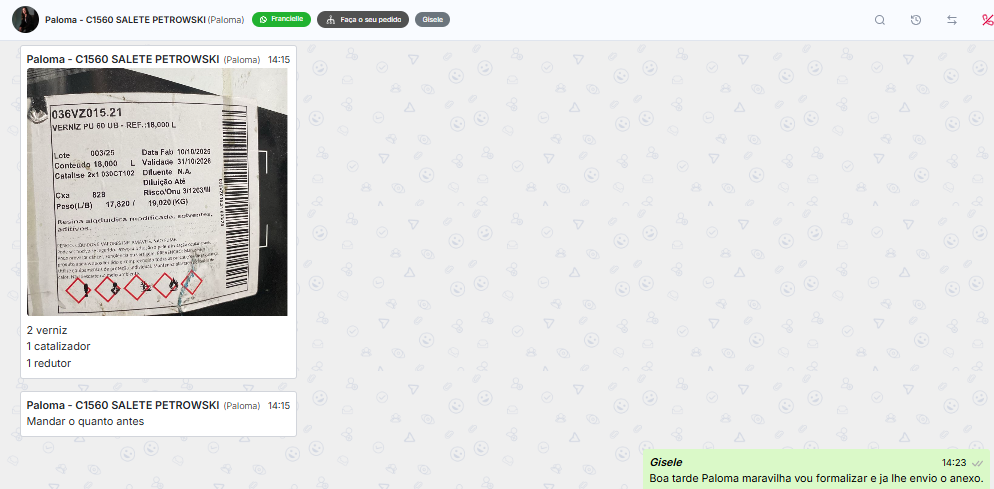Open the Faça o seu pedido department tag

[363, 20]
